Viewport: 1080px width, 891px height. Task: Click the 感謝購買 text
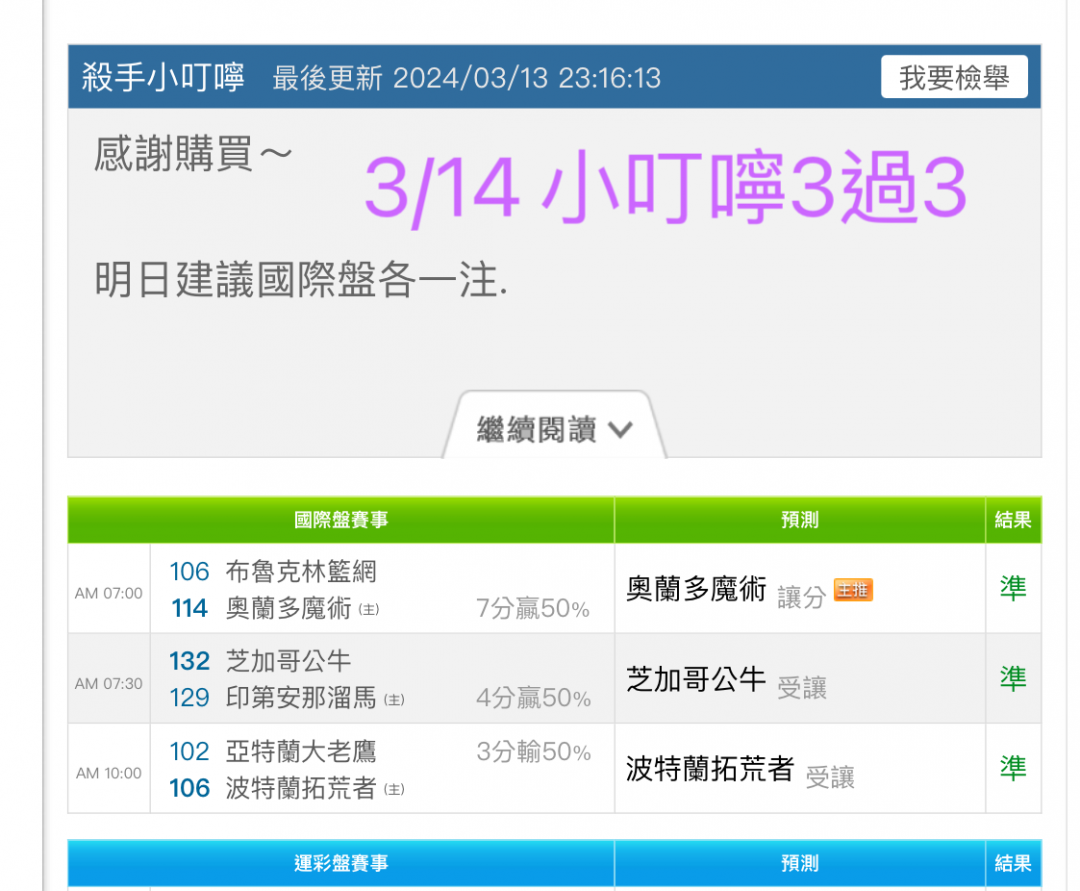click(193, 154)
